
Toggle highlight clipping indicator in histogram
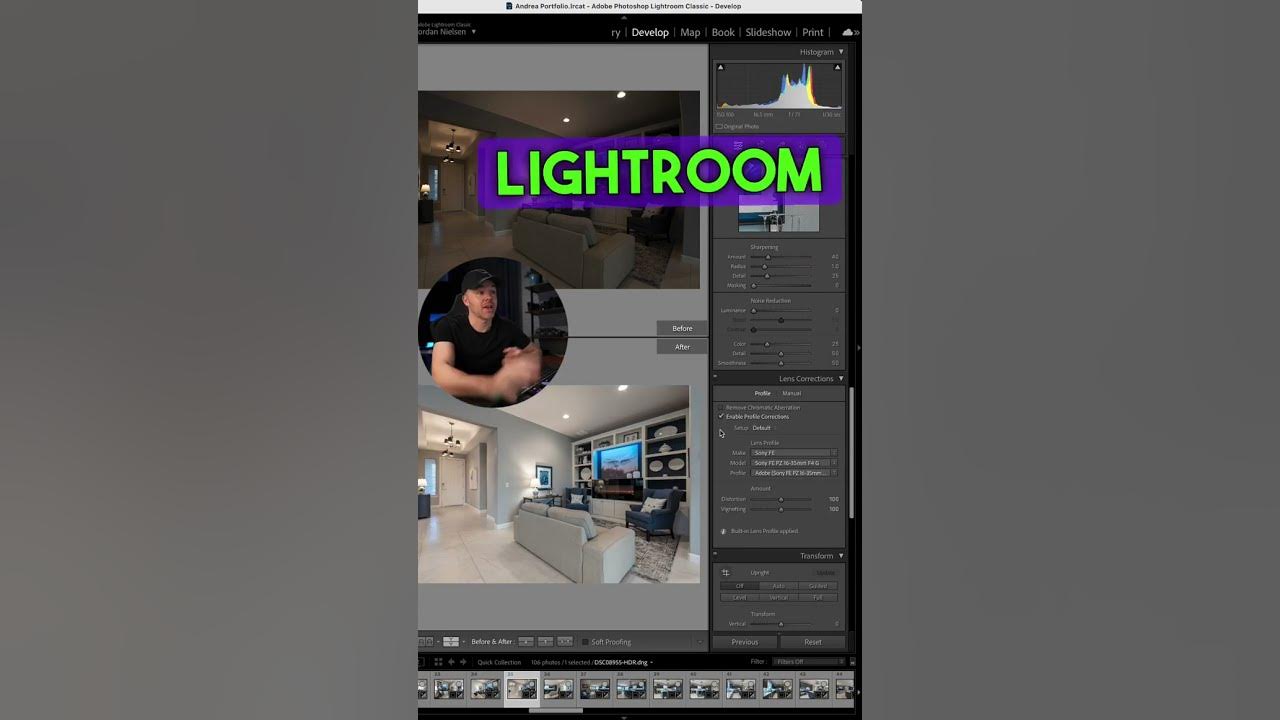coord(837,68)
